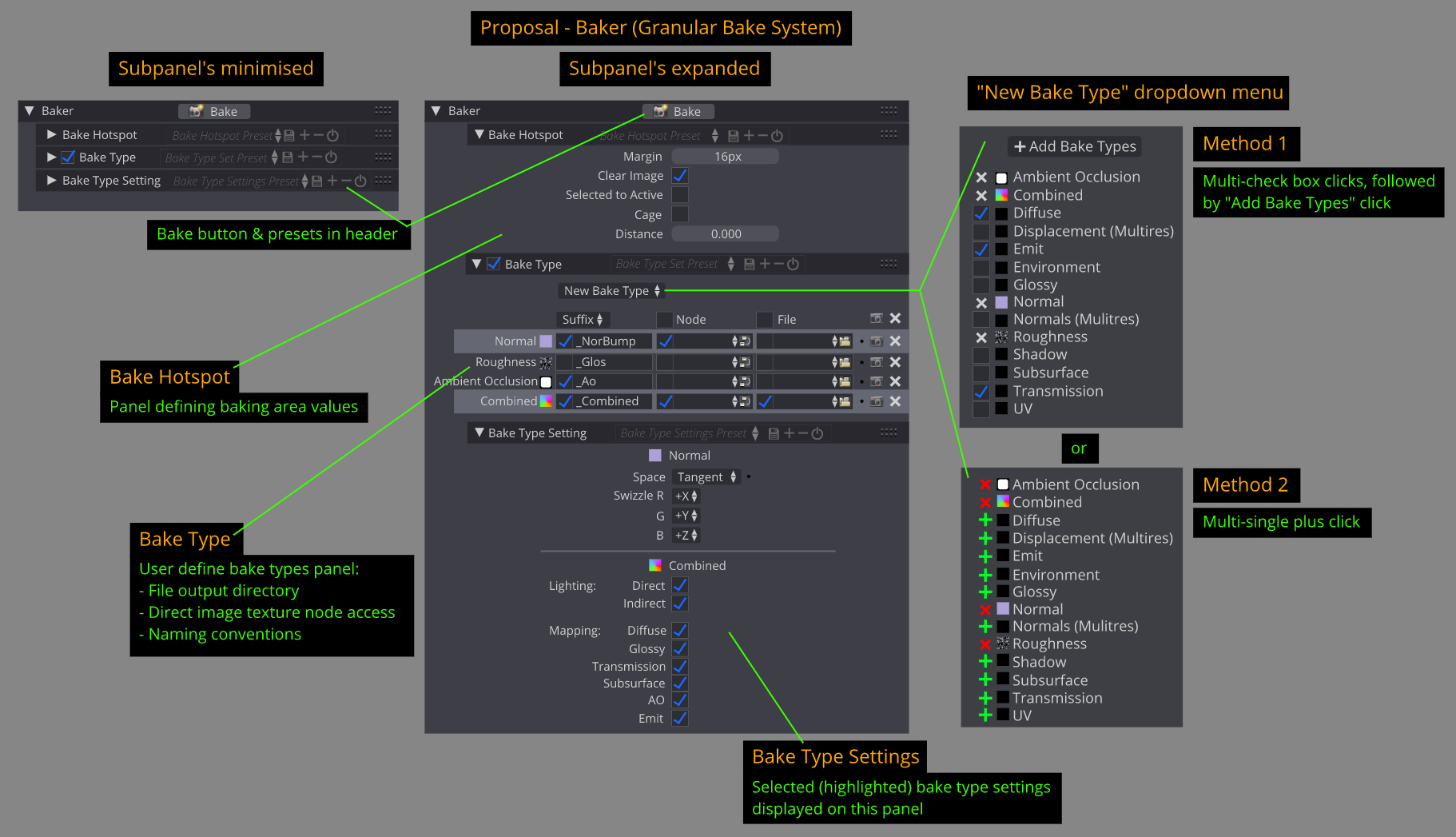Expand Bake Type Setting in minimised panel
Screen dimensions: 1456x837
click(51, 181)
